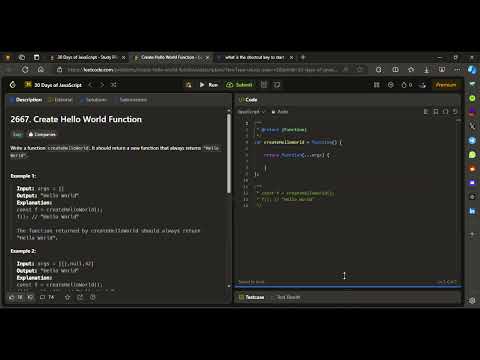The height and width of the screenshot is (360, 480).
Task: Click the streak fire counter icon
Action: [406, 85]
